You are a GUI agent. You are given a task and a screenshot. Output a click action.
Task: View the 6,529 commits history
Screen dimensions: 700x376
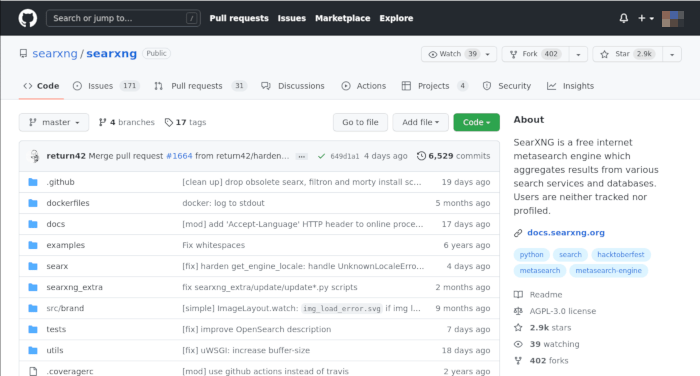tap(454, 156)
